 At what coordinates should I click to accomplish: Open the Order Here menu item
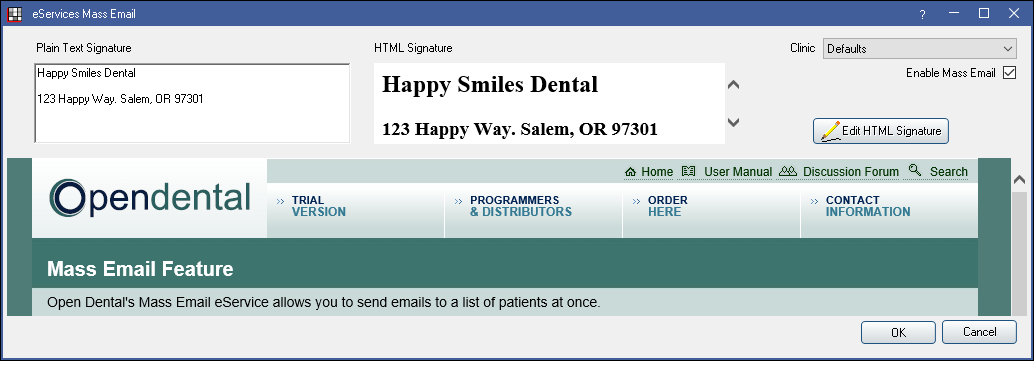667,206
